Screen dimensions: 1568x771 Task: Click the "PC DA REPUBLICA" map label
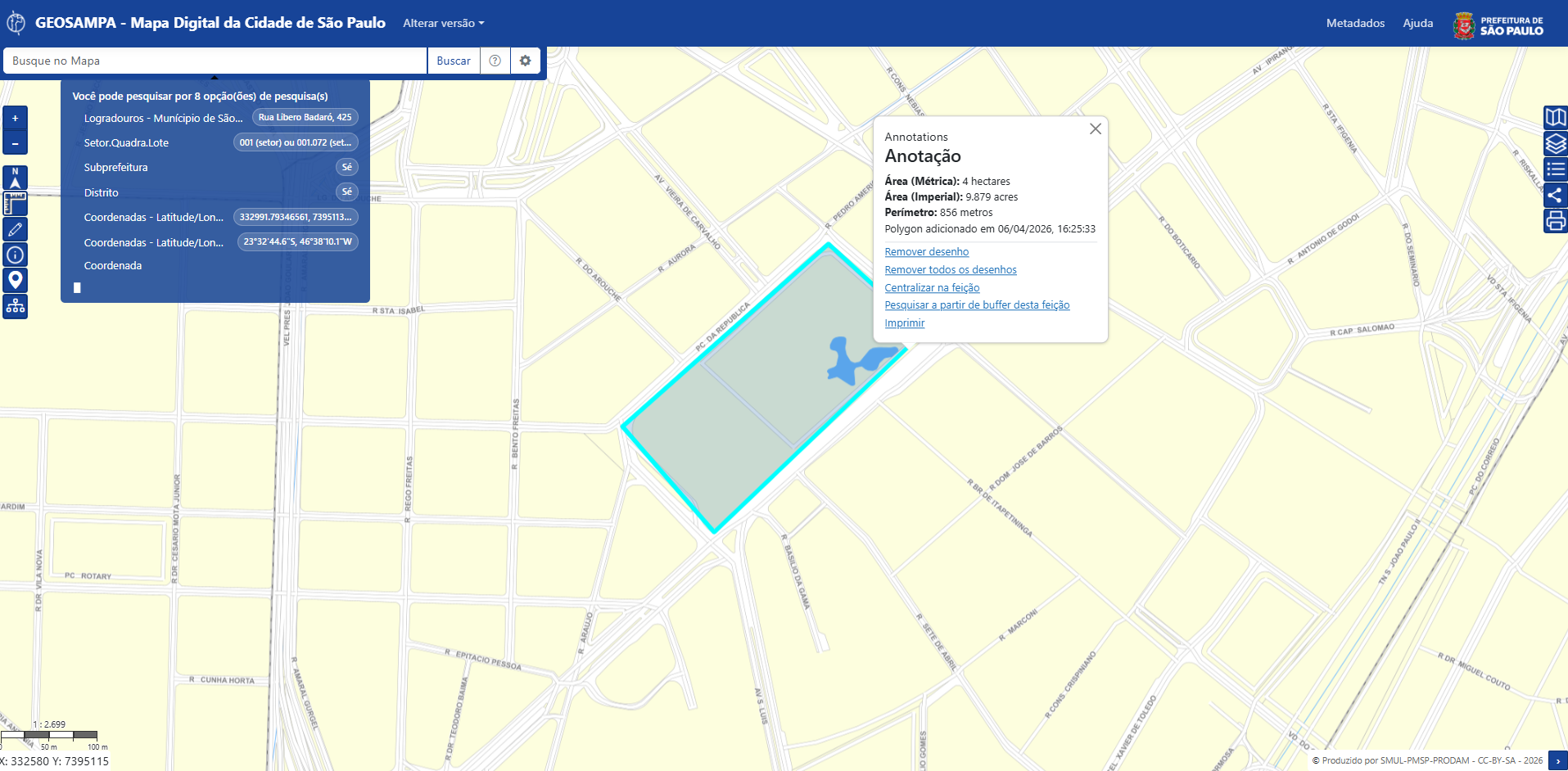click(722, 327)
